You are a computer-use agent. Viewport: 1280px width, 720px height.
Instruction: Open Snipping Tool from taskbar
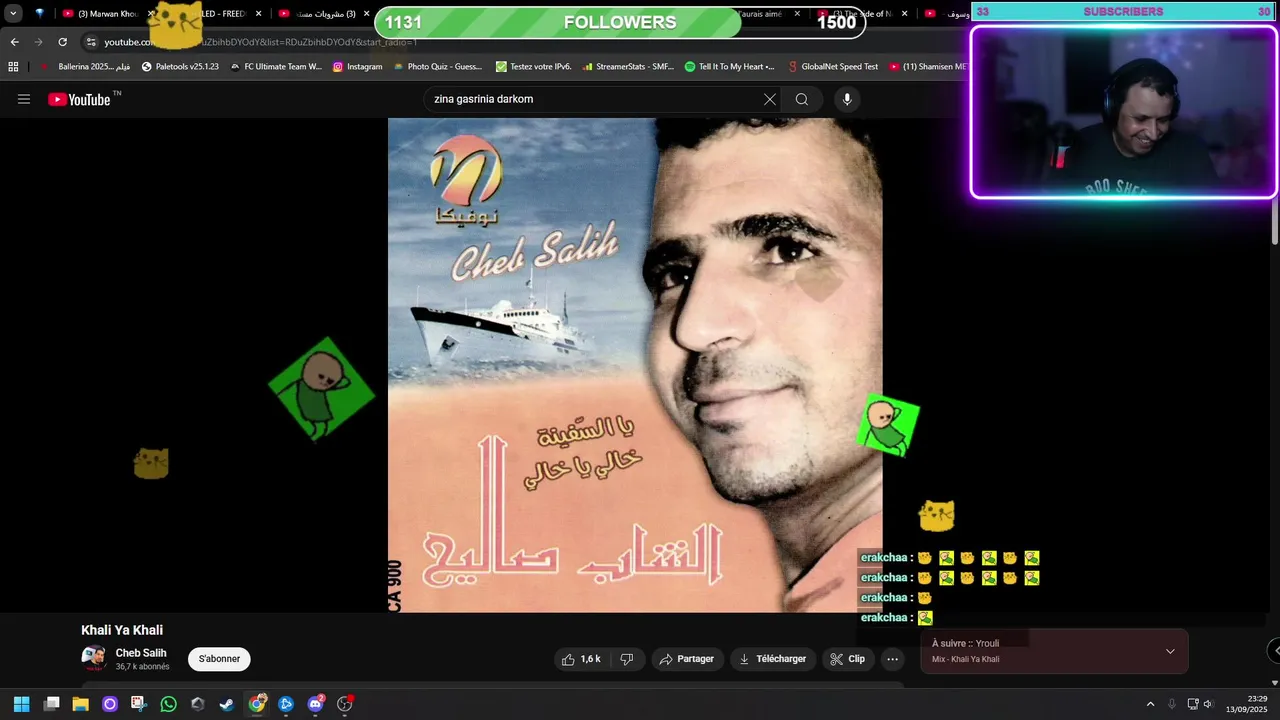[x=138, y=704]
